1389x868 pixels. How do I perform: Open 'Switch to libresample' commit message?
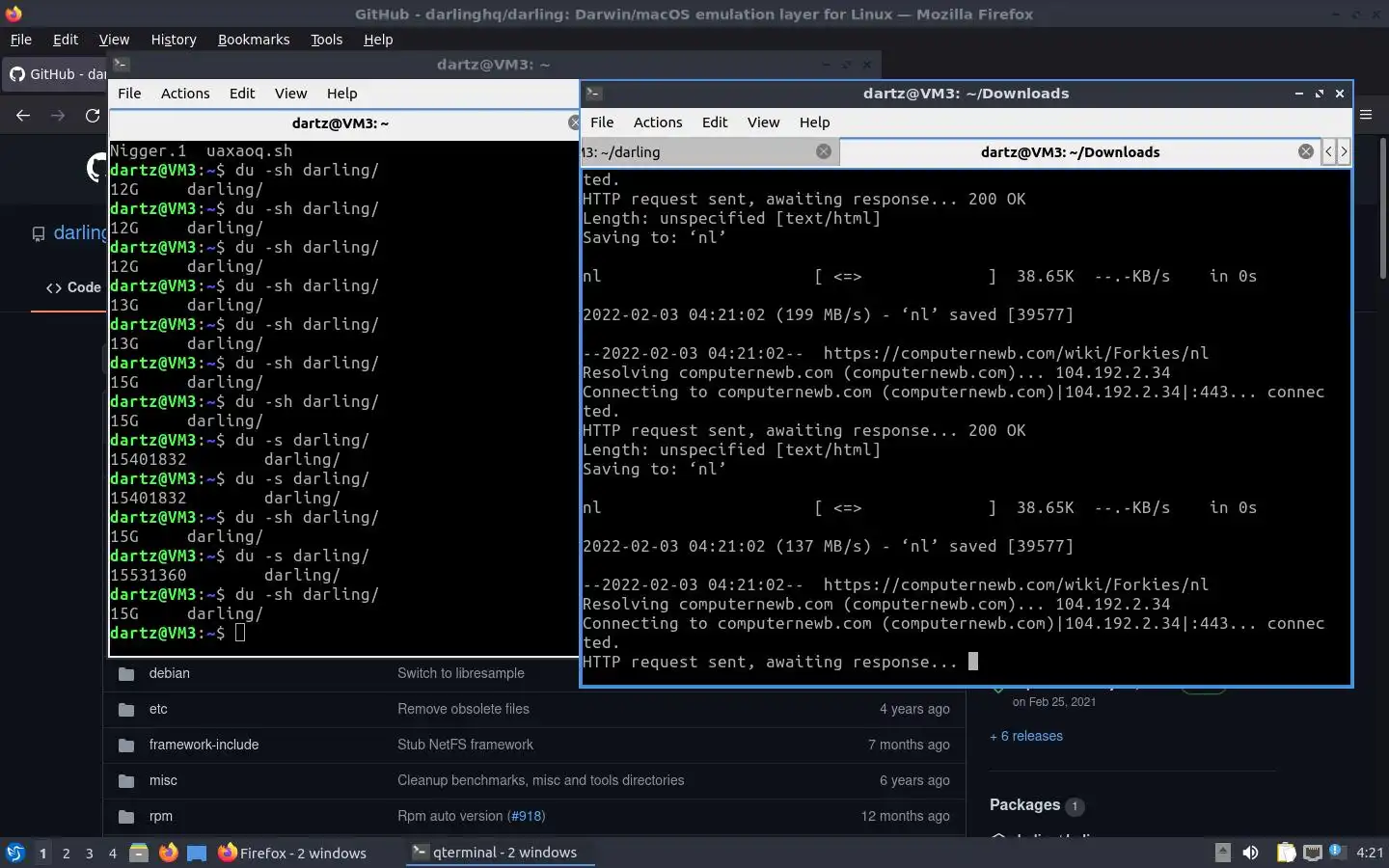(x=461, y=673)
